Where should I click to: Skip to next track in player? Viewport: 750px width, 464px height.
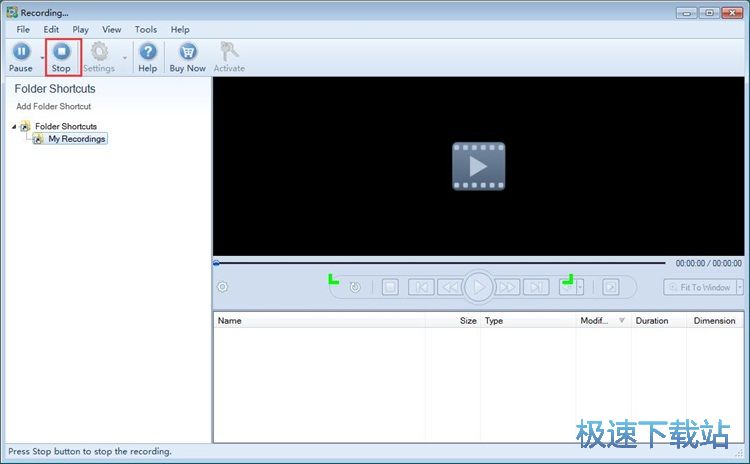pyautogui.click(x=536, y=287)
